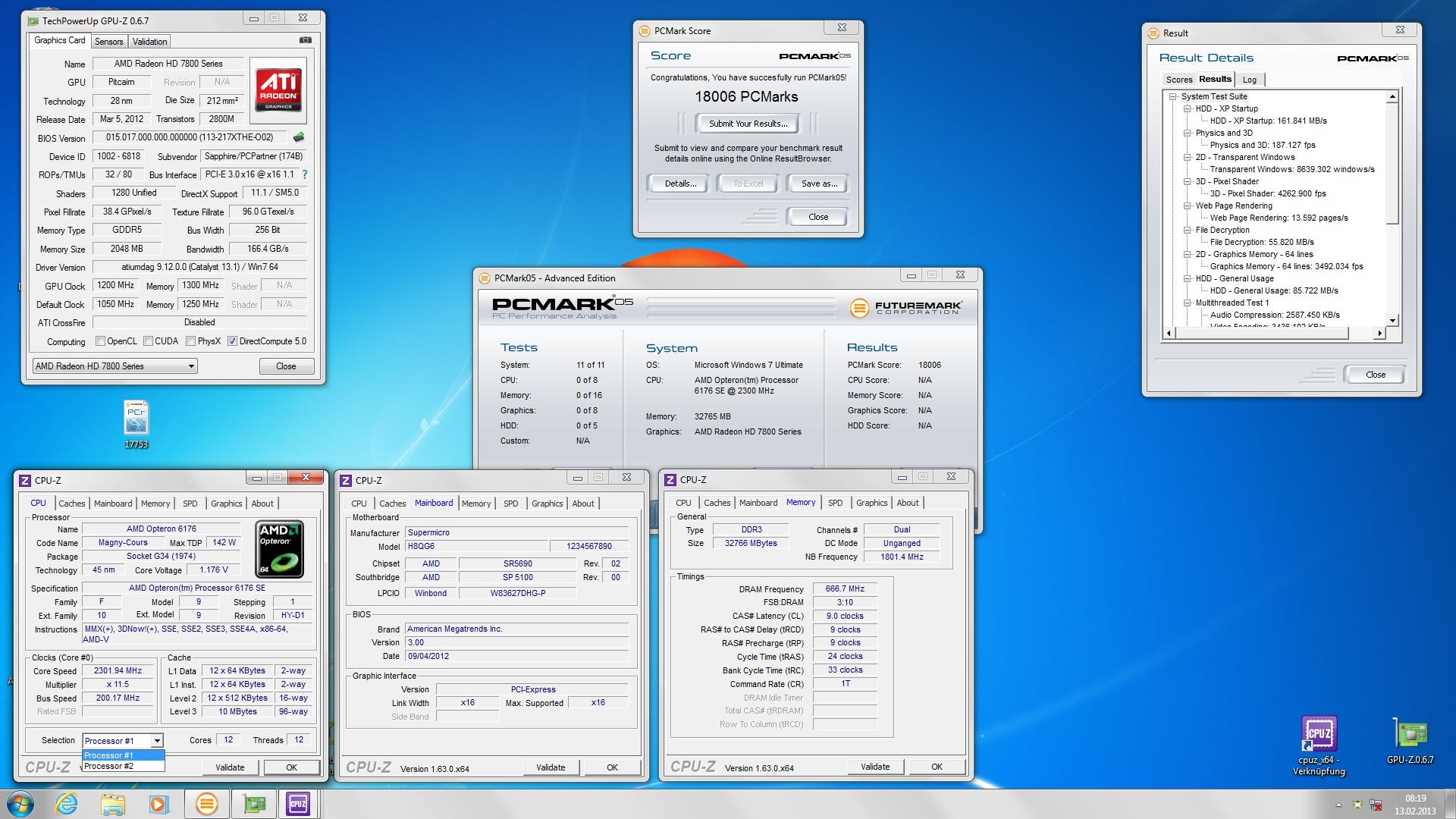1456x819 pixels.
Task: Open Graphics tab in the CPU-Z Mainboard window
Action: coord(547,504)
